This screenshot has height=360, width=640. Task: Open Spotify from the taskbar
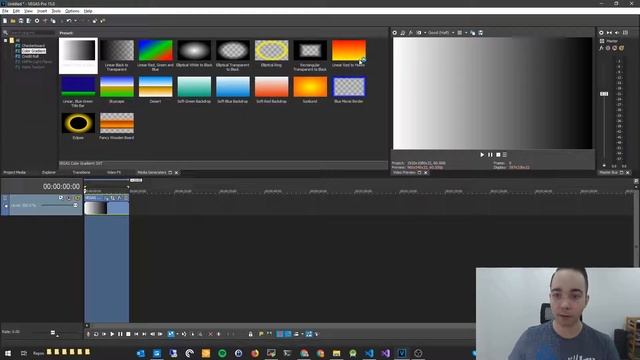point(222,353)
